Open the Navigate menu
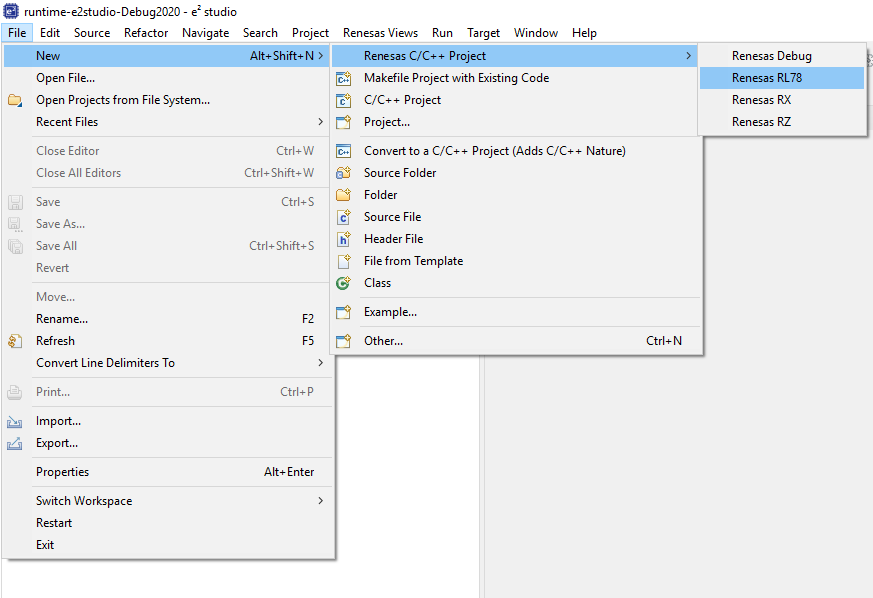The height and width of the screenshot is (598, 873). point(205,33)
